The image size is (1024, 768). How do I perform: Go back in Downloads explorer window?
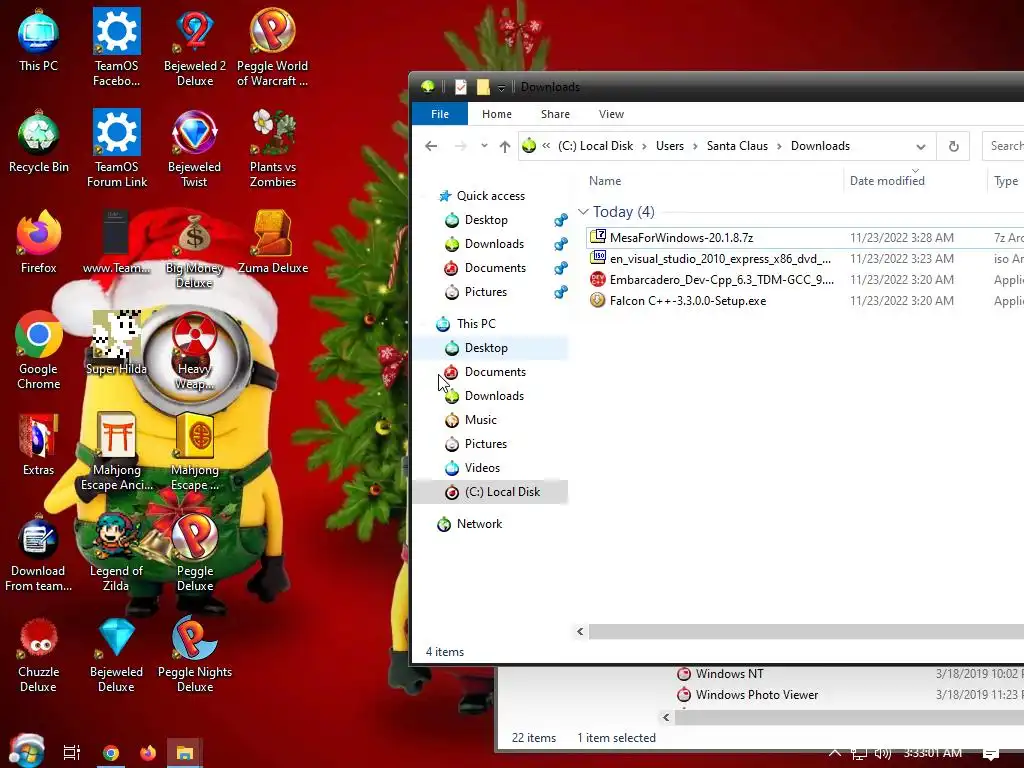[x=431, y=146]
